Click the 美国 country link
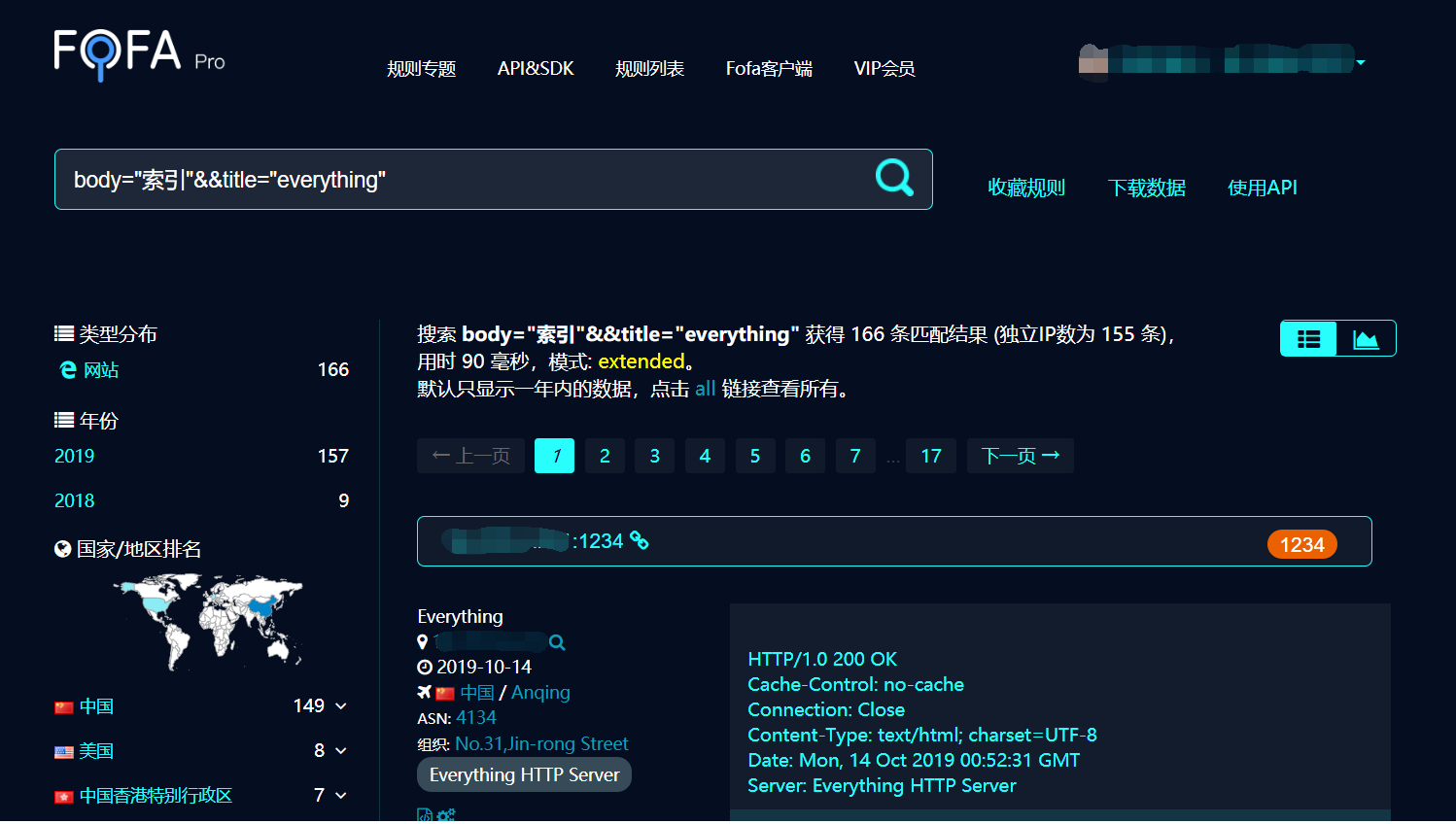The image size is (1456, 824). (96, 751)
